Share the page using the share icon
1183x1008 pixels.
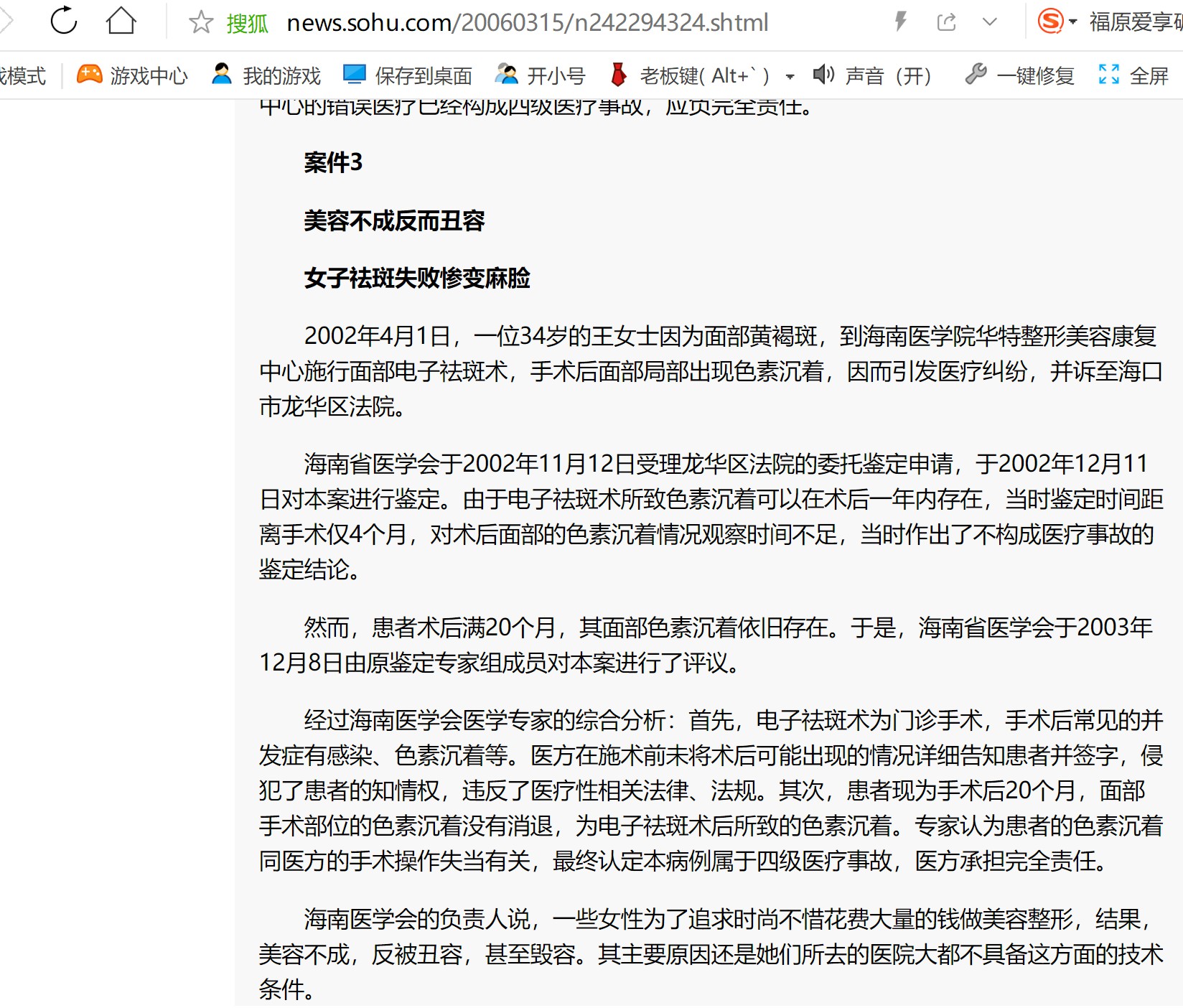947,22
